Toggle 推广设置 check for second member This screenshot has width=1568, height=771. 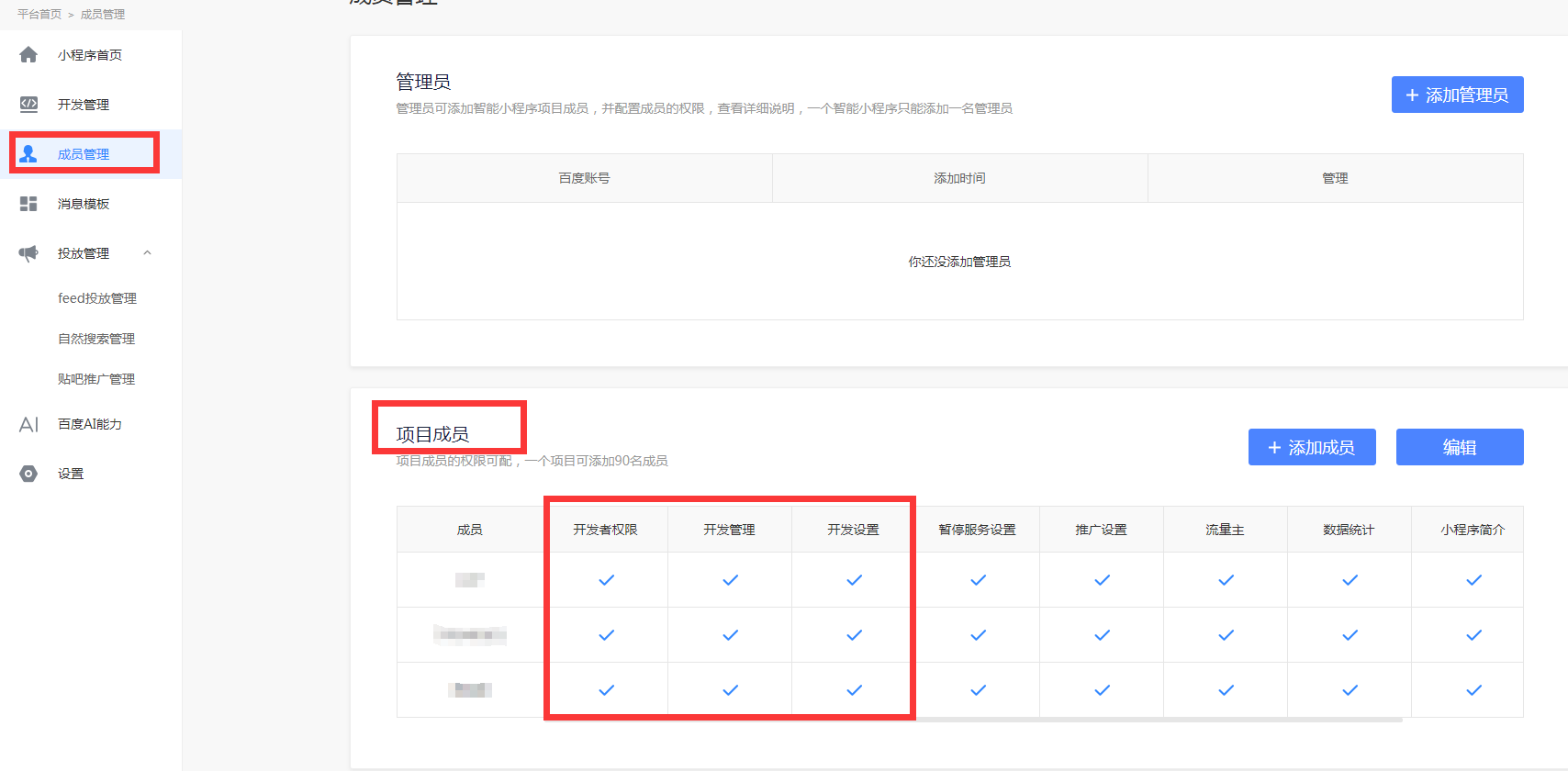tap(1102, 635)
